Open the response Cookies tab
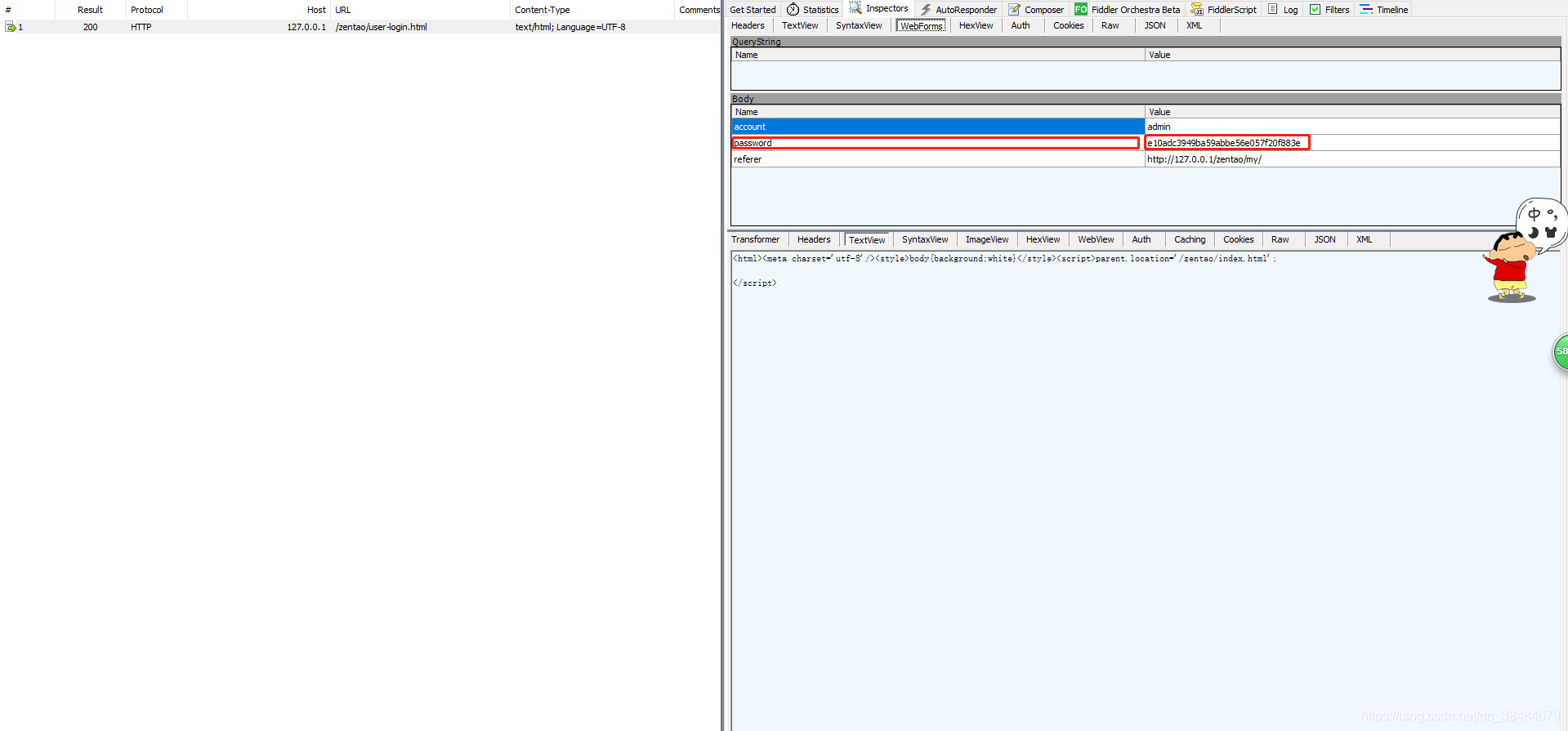1568x731 pixels. pyautogui.click(x=1238, y=239)
